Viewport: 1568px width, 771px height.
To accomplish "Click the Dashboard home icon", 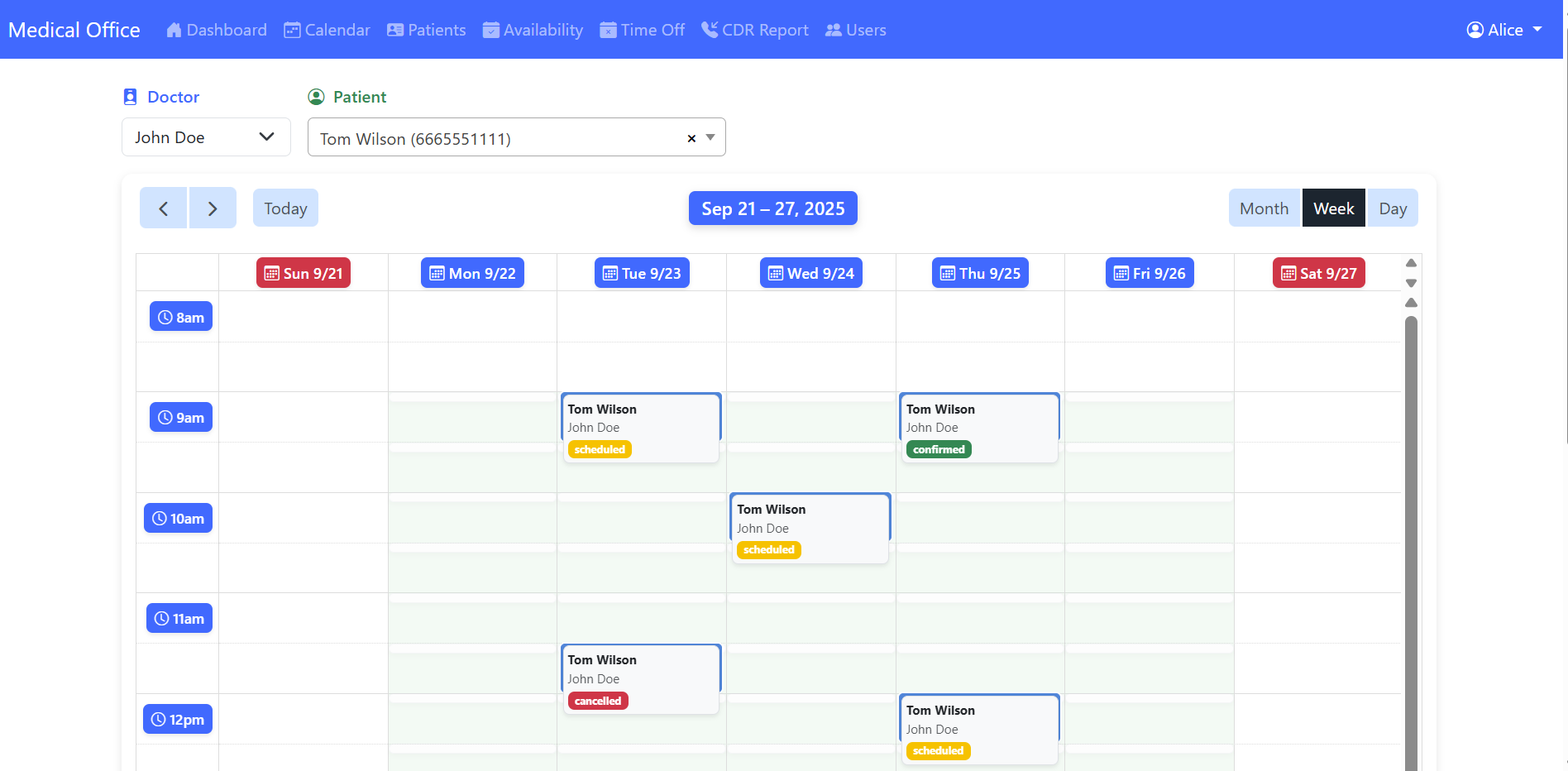I will [174, 31].
